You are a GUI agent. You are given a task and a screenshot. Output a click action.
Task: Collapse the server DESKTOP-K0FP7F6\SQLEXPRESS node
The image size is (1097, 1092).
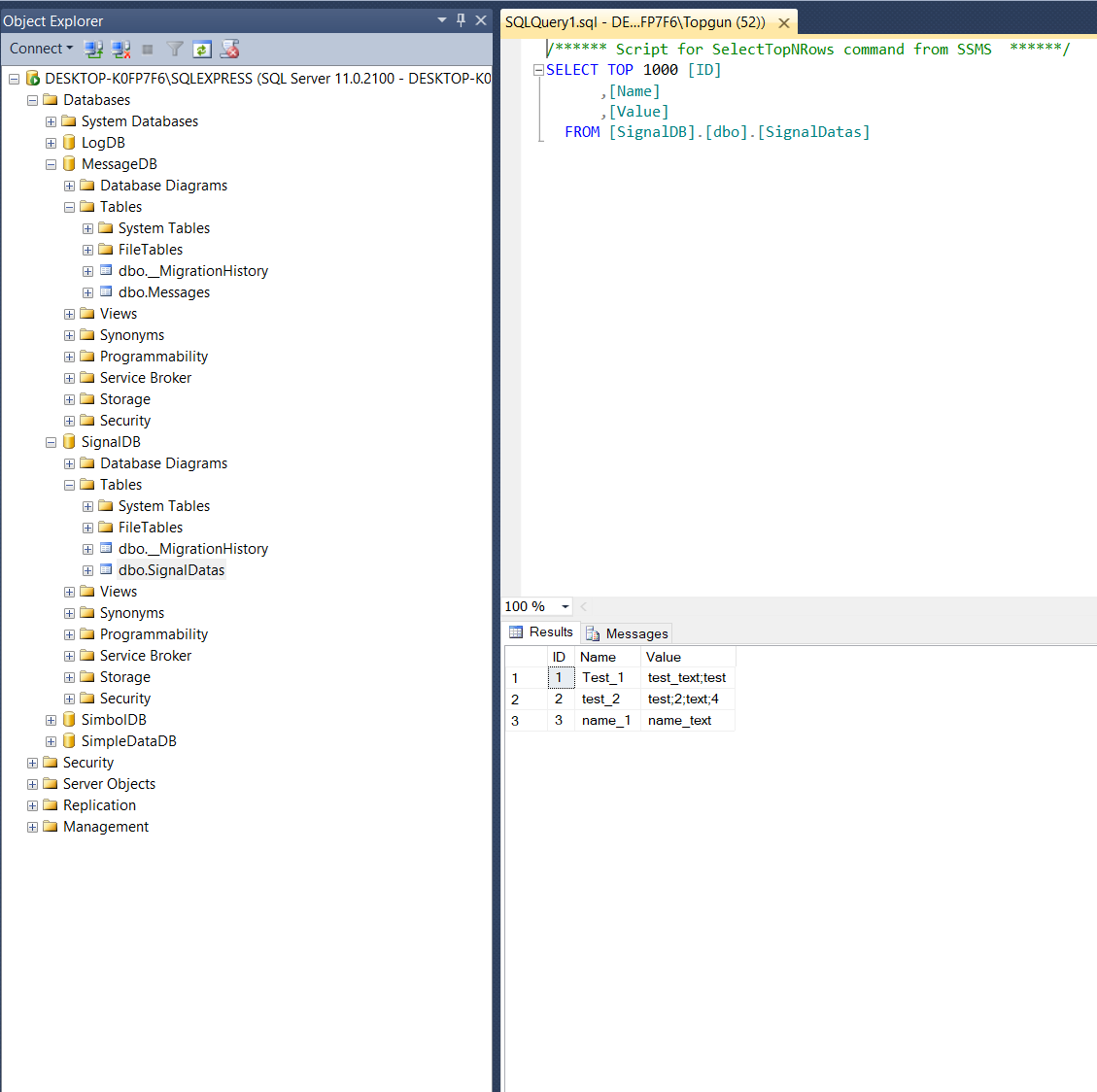pos(14,79)
